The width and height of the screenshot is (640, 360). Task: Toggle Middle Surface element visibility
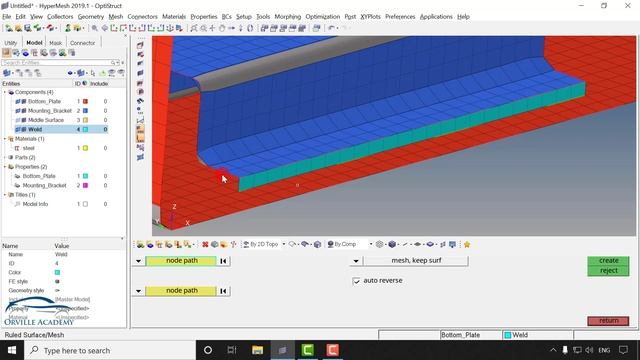[24, 120]
